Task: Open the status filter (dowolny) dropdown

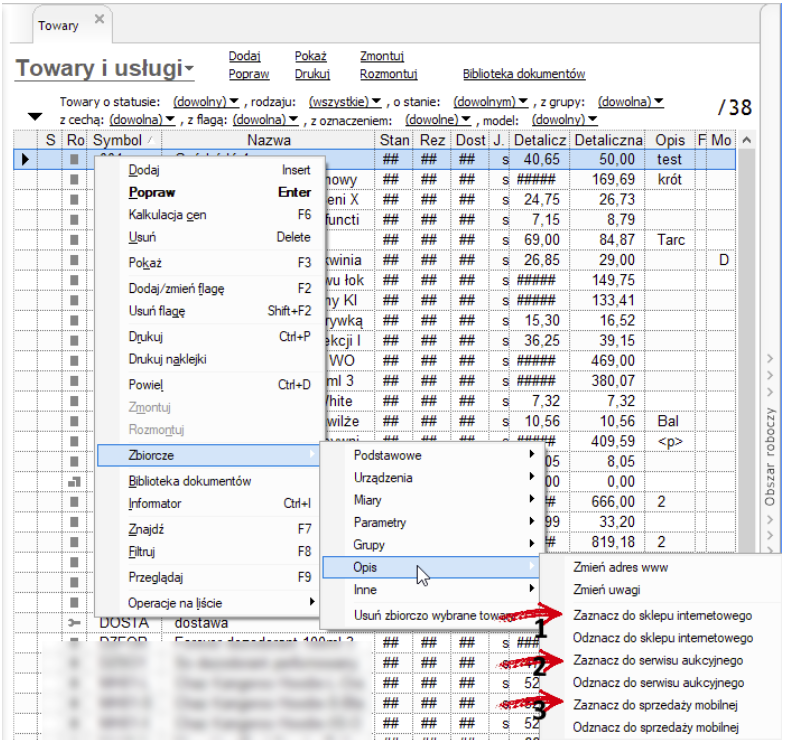Action: click(206, 102)
